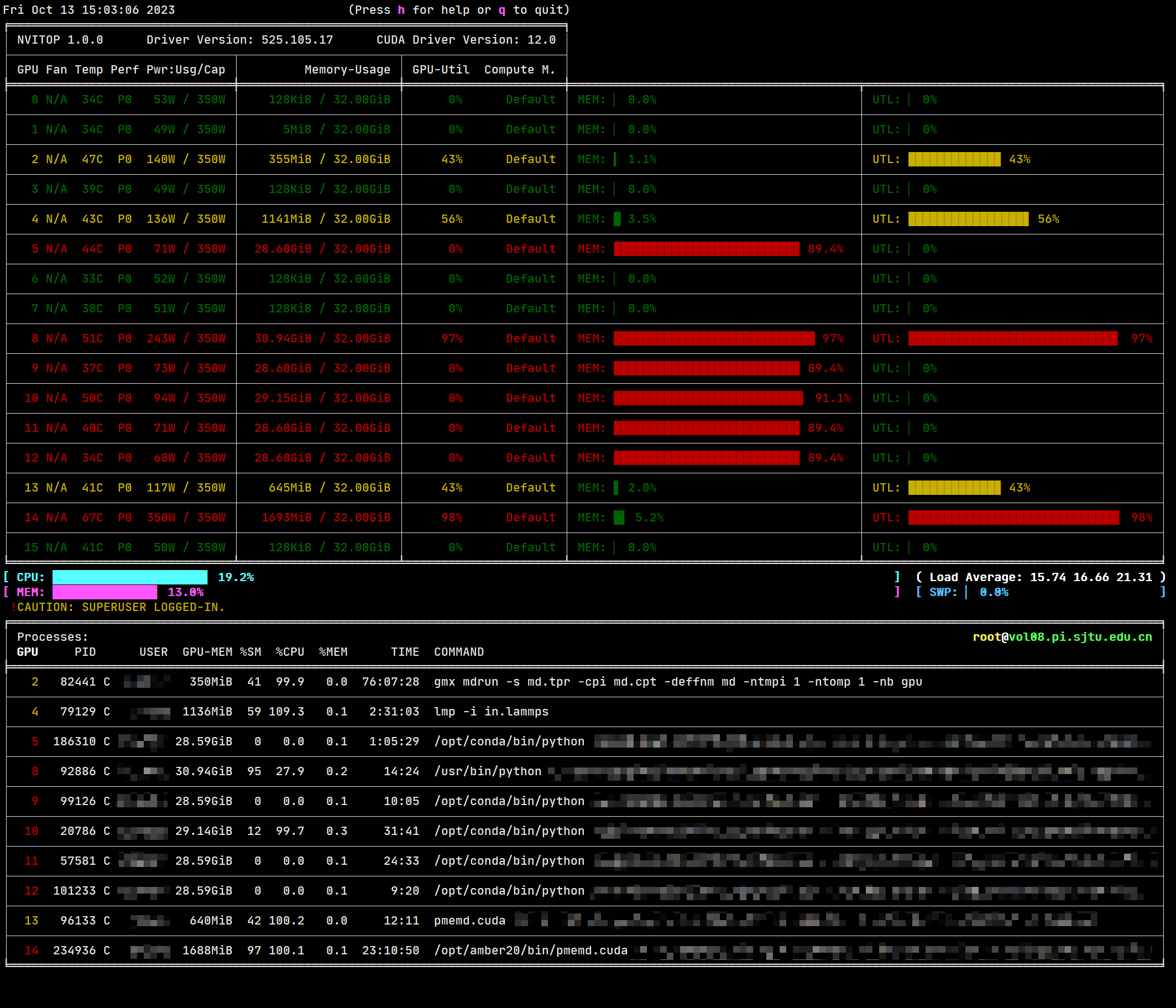Click the %CPU column header
Screen dimensions: 1176x1008
point(290,652)
